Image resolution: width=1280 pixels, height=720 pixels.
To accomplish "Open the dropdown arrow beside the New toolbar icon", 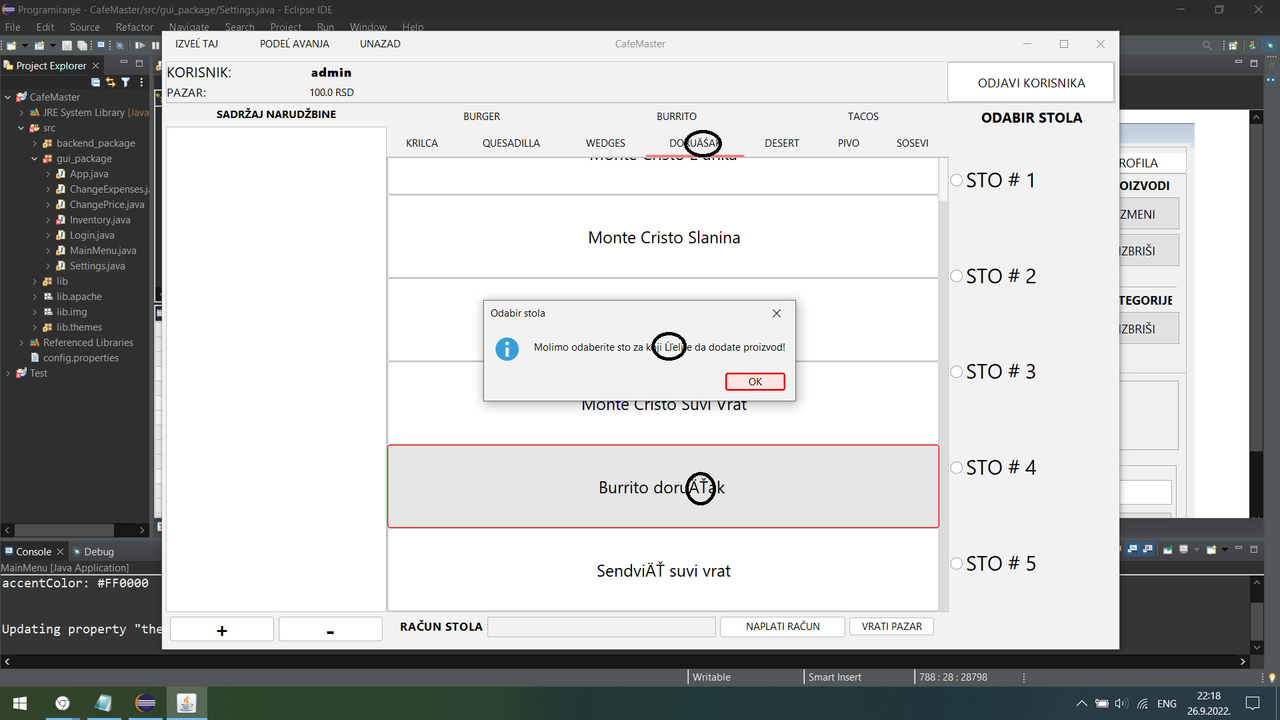I will [x=25, y=44].
